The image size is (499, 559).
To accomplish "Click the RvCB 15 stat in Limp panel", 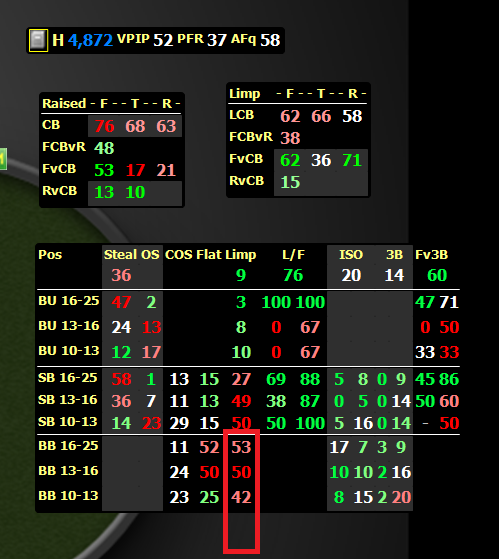I will click(x=290, y=182).
